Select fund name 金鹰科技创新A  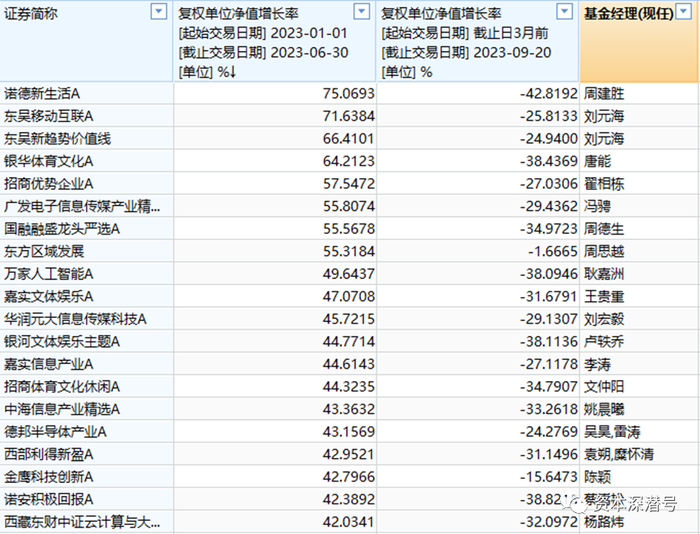click(x=49, y=477)
